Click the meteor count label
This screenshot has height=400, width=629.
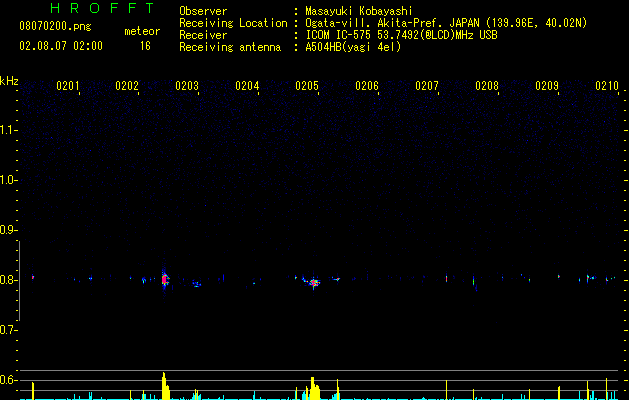pos(142,31)
